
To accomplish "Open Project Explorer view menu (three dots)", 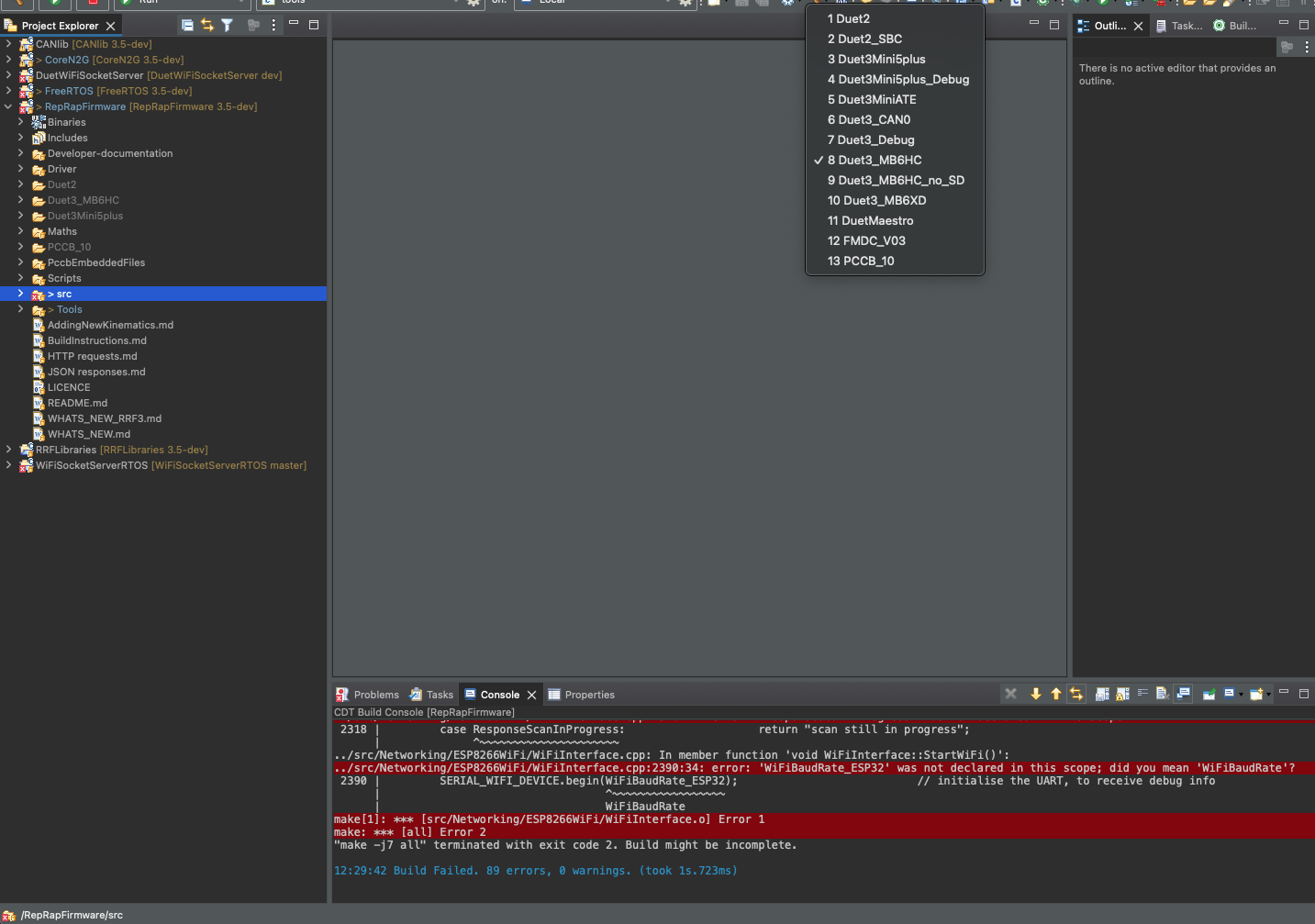I will [x=273, y=26].
